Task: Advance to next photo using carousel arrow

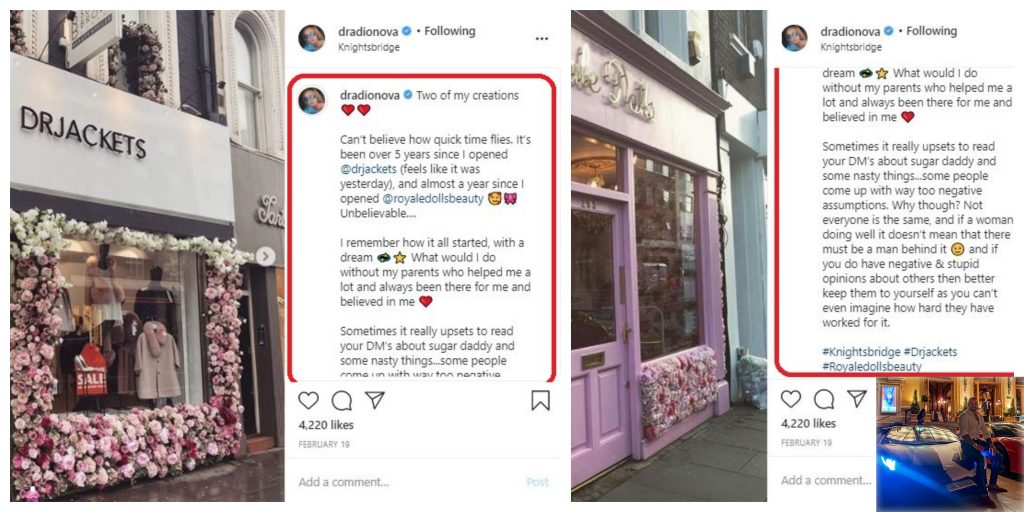Action: point(264,256)
